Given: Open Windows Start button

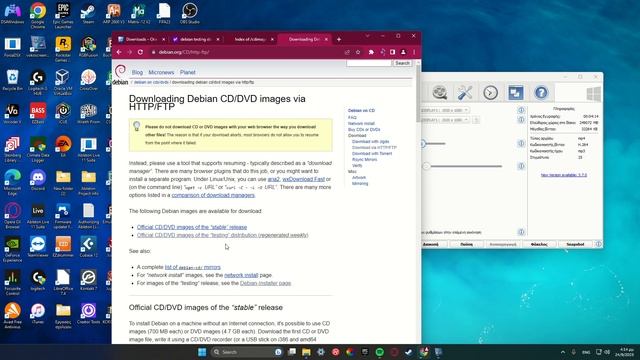Looking at the screenshot, I should pyautogui.click(x=202, y=352).
